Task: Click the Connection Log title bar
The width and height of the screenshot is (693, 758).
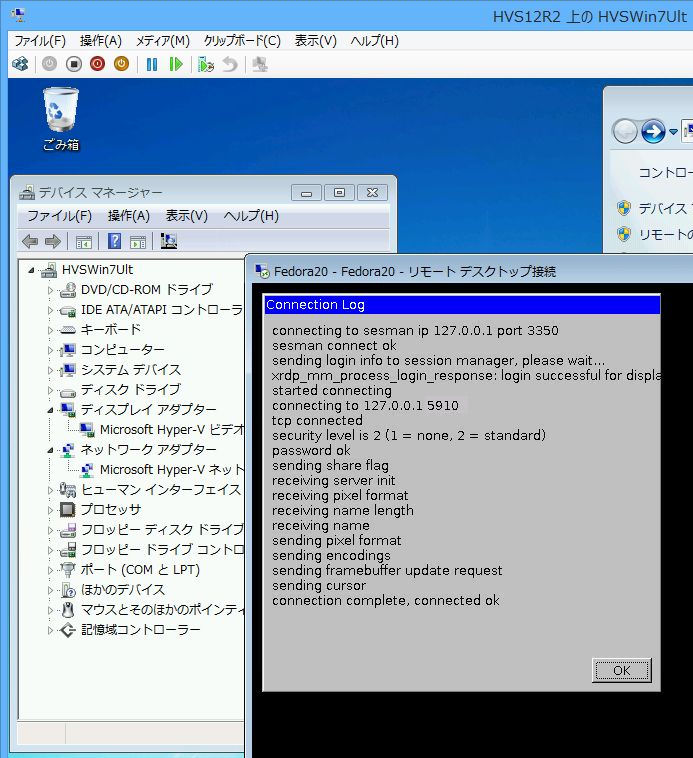Action: point(462,305)
